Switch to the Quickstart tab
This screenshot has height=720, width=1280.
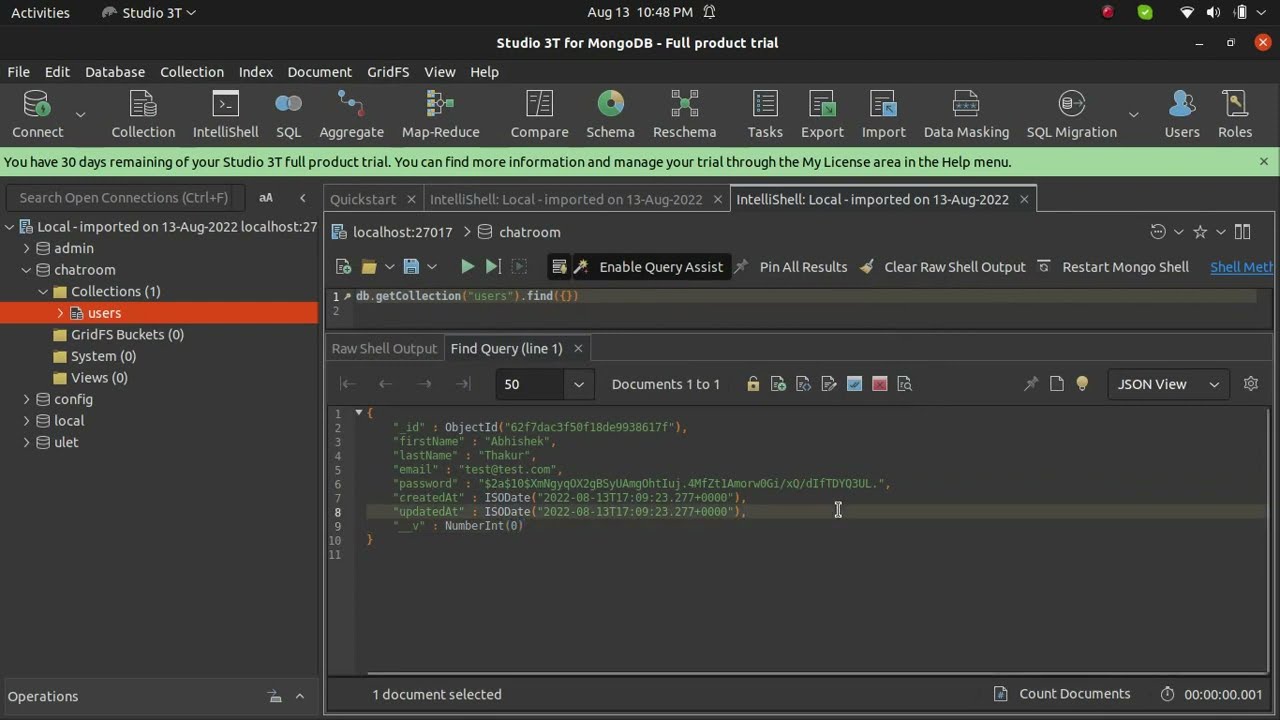pos(363,199)
